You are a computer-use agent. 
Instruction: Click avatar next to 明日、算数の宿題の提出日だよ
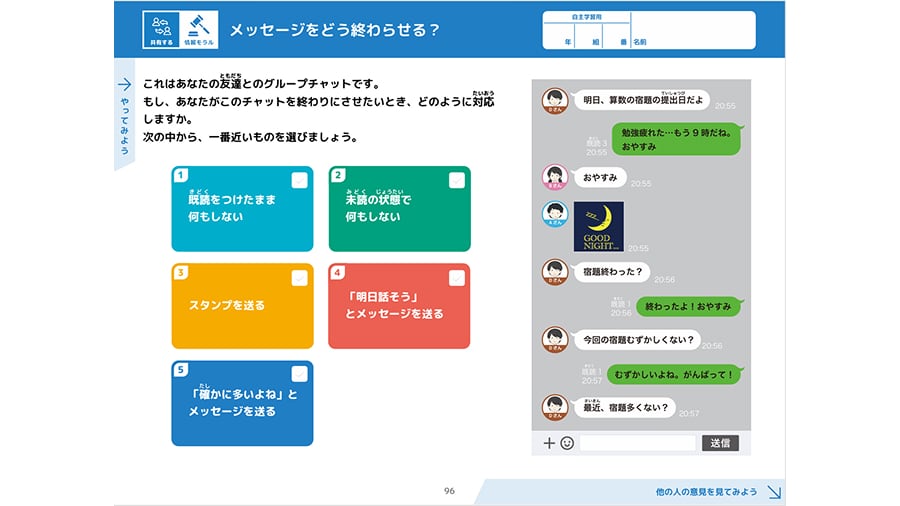555,101
